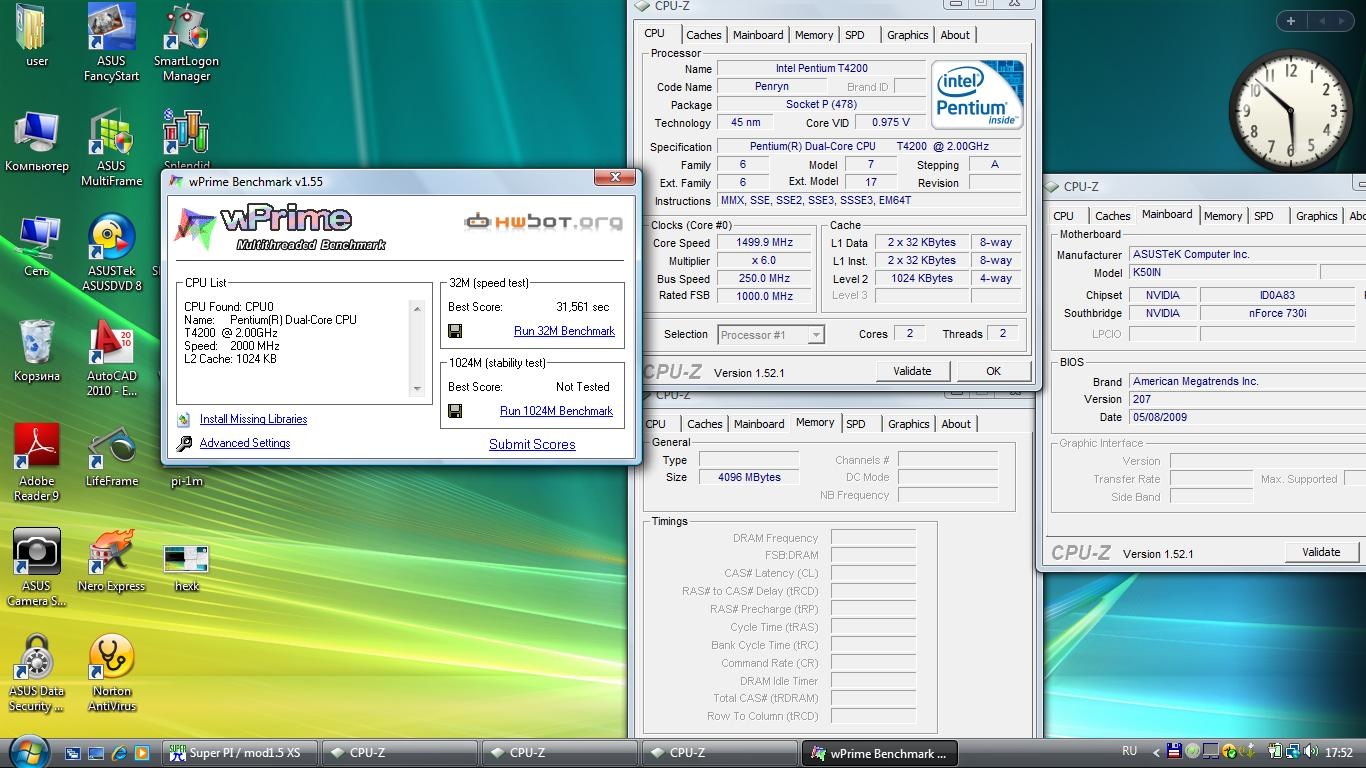Click Validate in the top CPU-Z CPU window
The height and width of the screenshot is (768, 1366).
(x=912, y=371)
